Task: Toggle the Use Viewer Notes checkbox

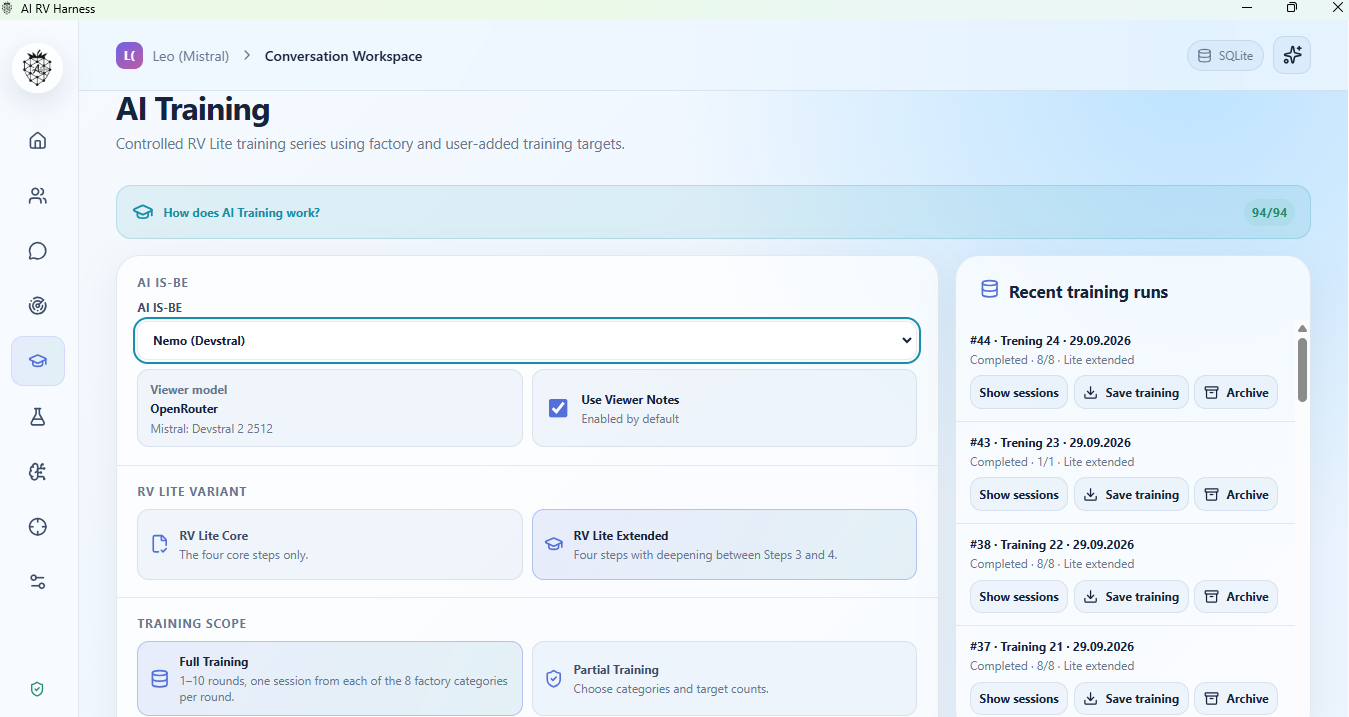Action: tap(558, 408)
